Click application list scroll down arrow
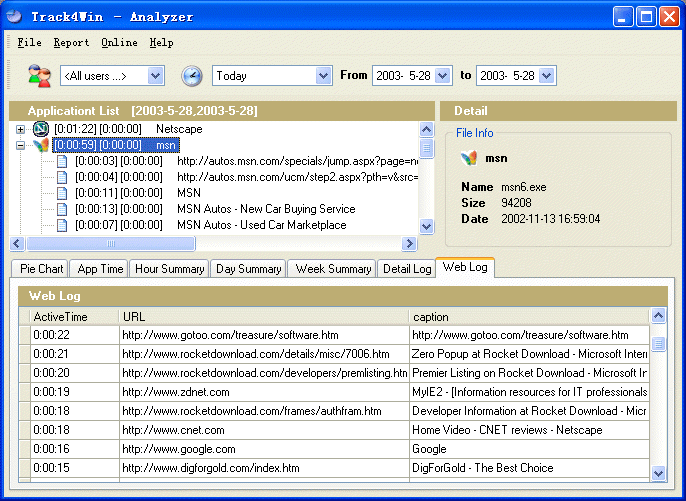Image resolution: width=686 pixels, height=501 pixels. pos(426,226)
